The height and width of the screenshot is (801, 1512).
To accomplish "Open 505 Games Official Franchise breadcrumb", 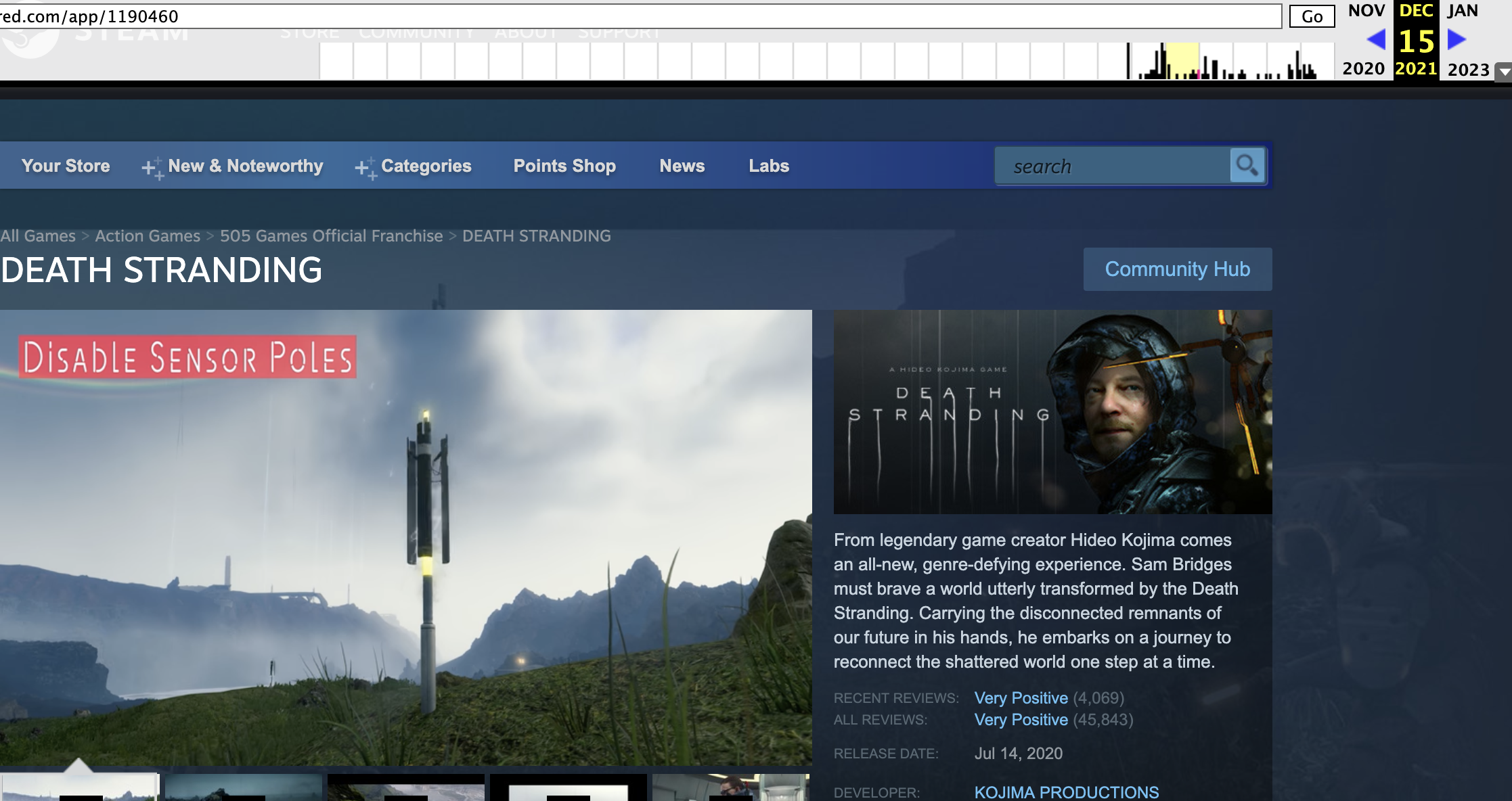I will pos(331,236).
